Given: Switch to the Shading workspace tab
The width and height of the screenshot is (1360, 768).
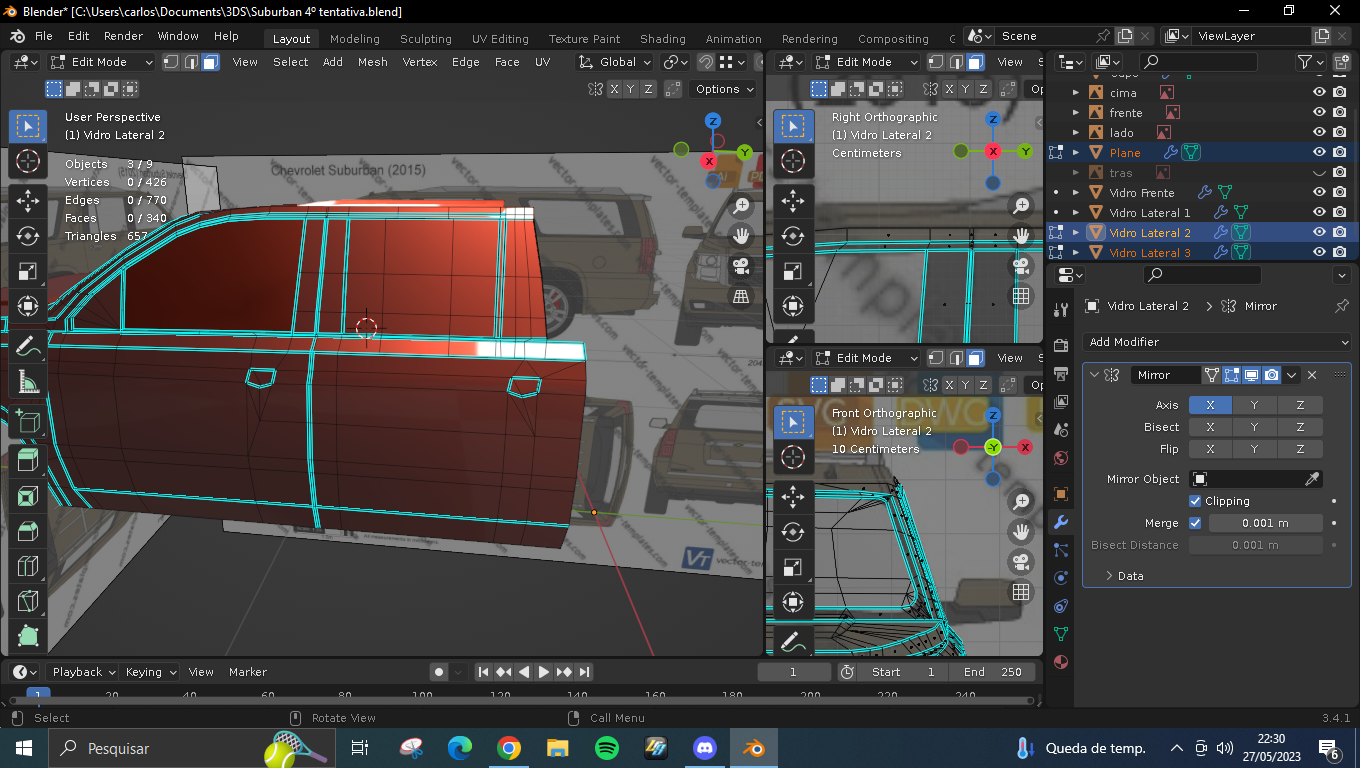Looking at the screenshot, I should pyautogui.click(x=663, y=39).
